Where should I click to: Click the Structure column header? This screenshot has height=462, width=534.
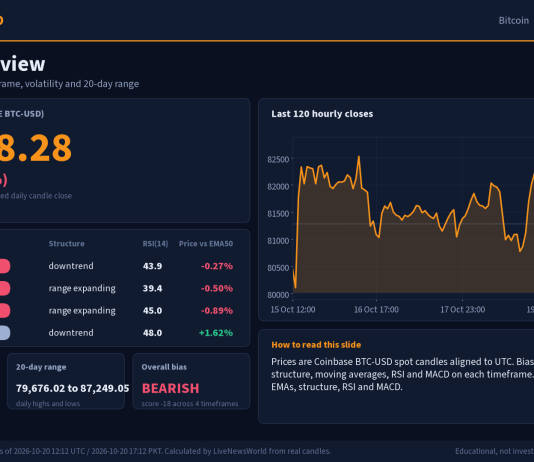(66, 244)
